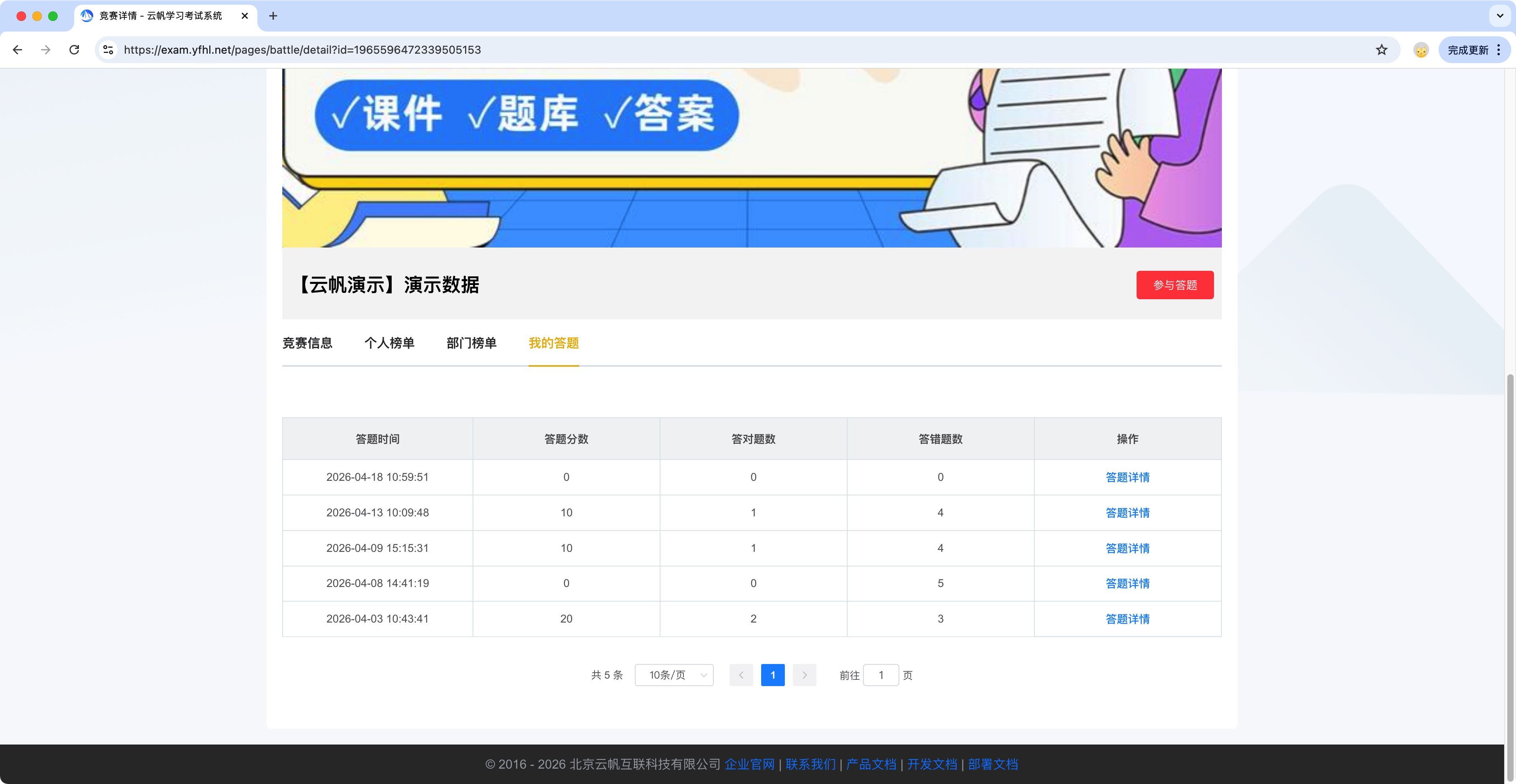
Task: Open site information icon in address bar
Action: pos(108,50)
